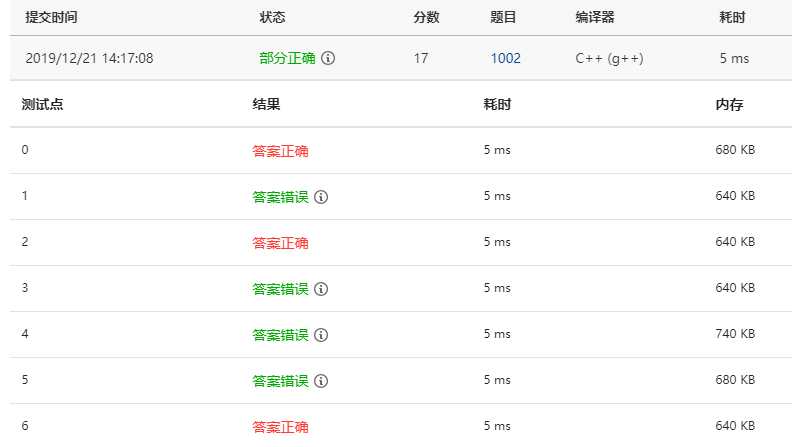Screen dimensions: 792x447
Task: Open problem 1002 link
Action: 505,58
